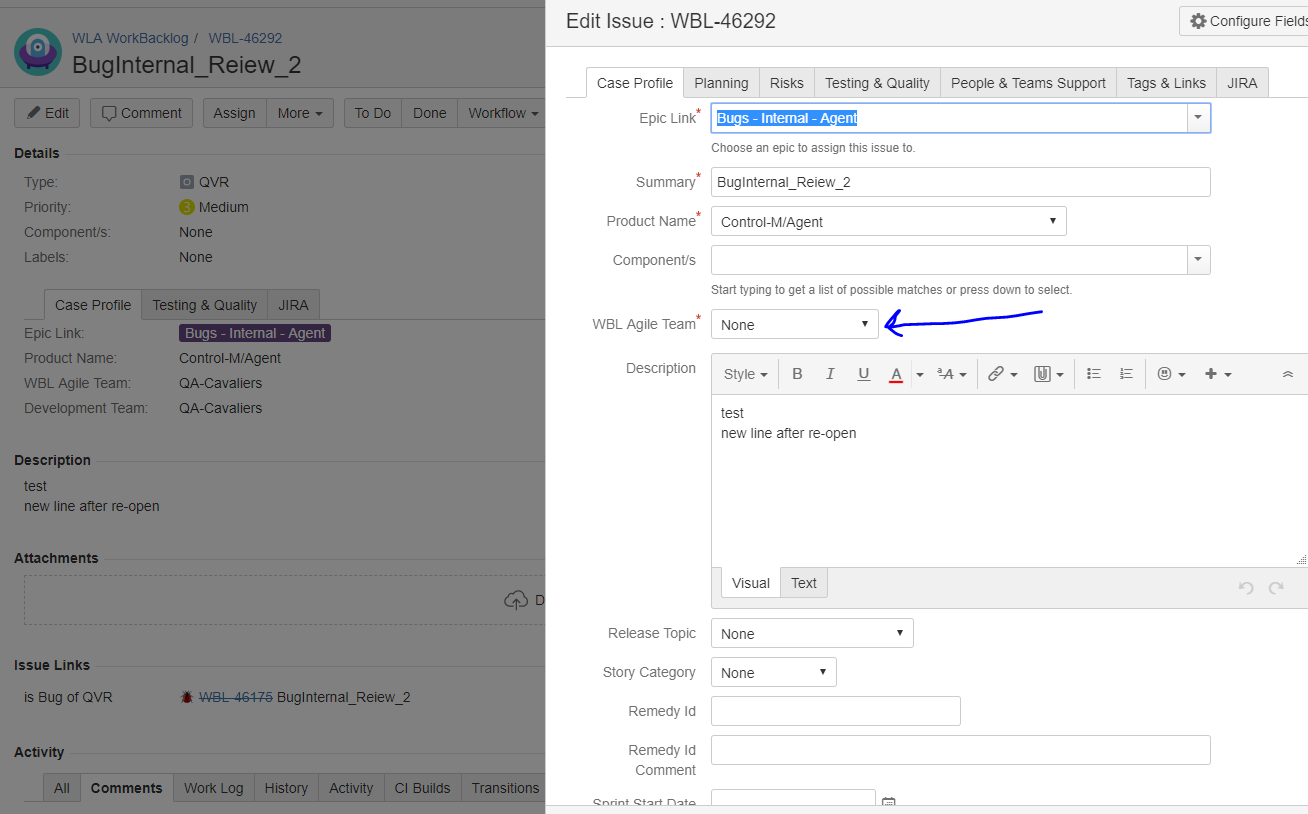Toggle bold formatting in the description editor

coord(797,374)
